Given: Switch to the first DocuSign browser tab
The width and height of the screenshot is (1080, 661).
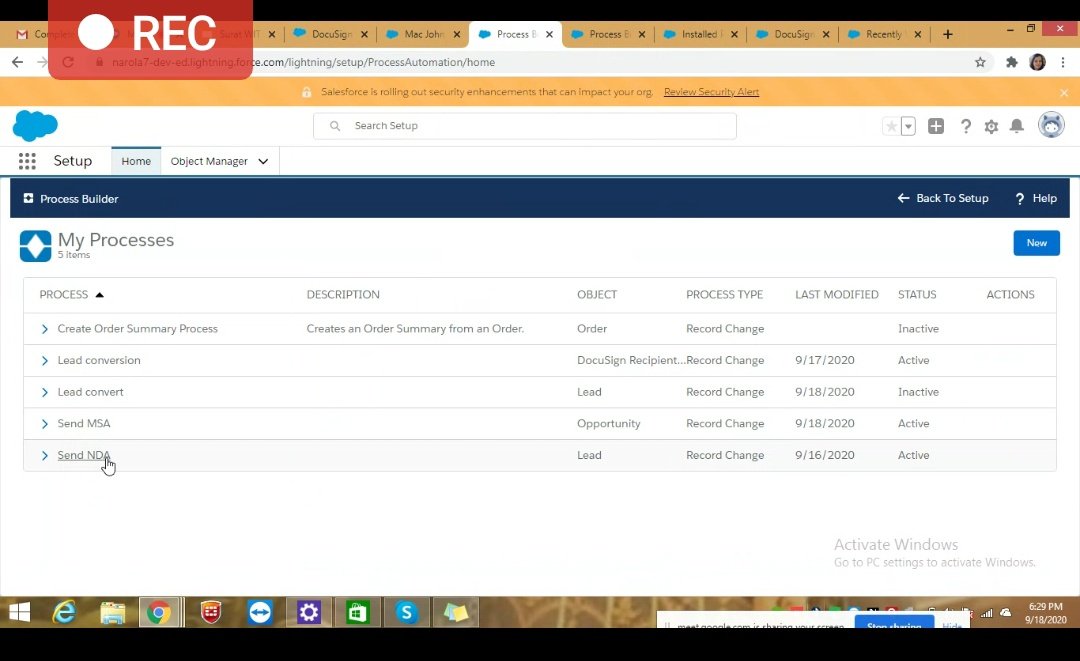Looking at the screenshot, I should 331,34.
